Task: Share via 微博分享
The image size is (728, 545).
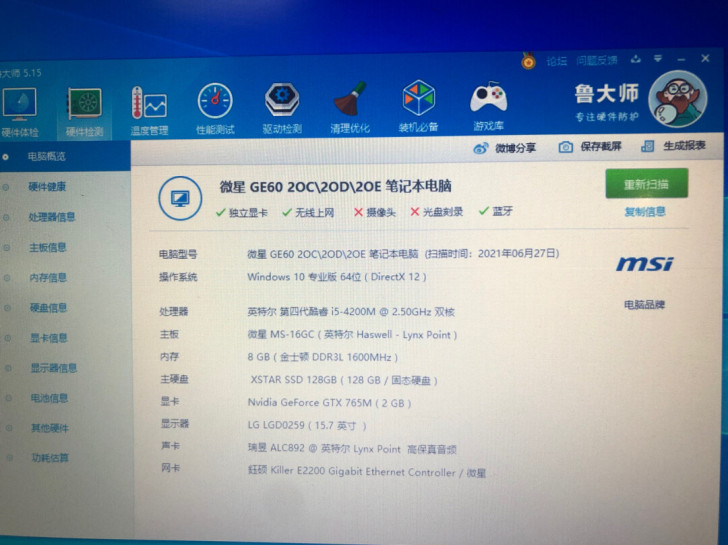Action: [x=515, y=148]
